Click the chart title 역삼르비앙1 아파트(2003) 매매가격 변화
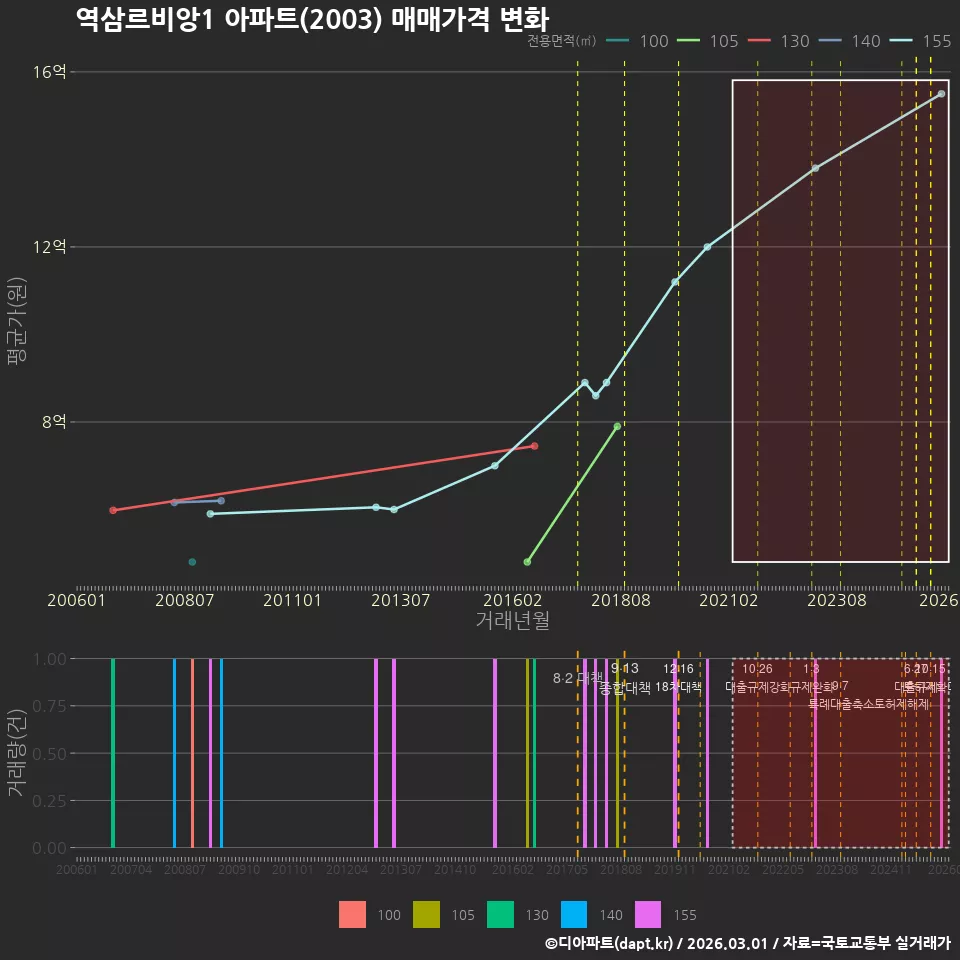Image resolution: width=960 pixels, height=960 pixels. click(x=312, y=19)
